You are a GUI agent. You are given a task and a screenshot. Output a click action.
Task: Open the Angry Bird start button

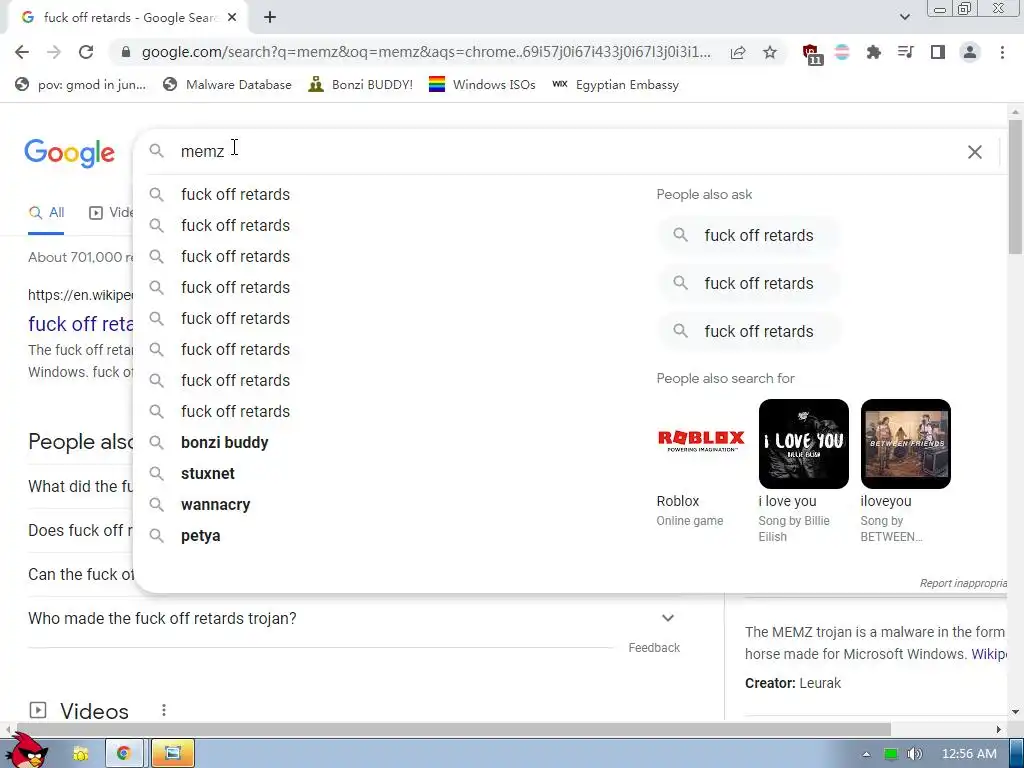coord(27,750)
